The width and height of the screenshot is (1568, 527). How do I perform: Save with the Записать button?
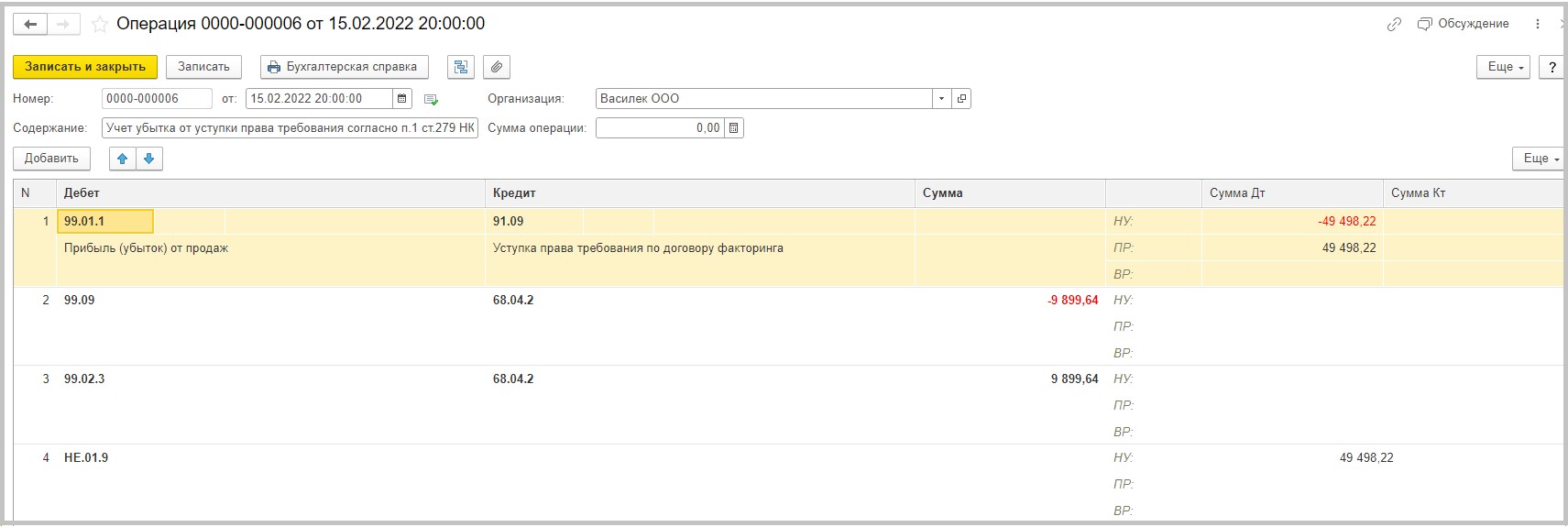click(203, 67)
